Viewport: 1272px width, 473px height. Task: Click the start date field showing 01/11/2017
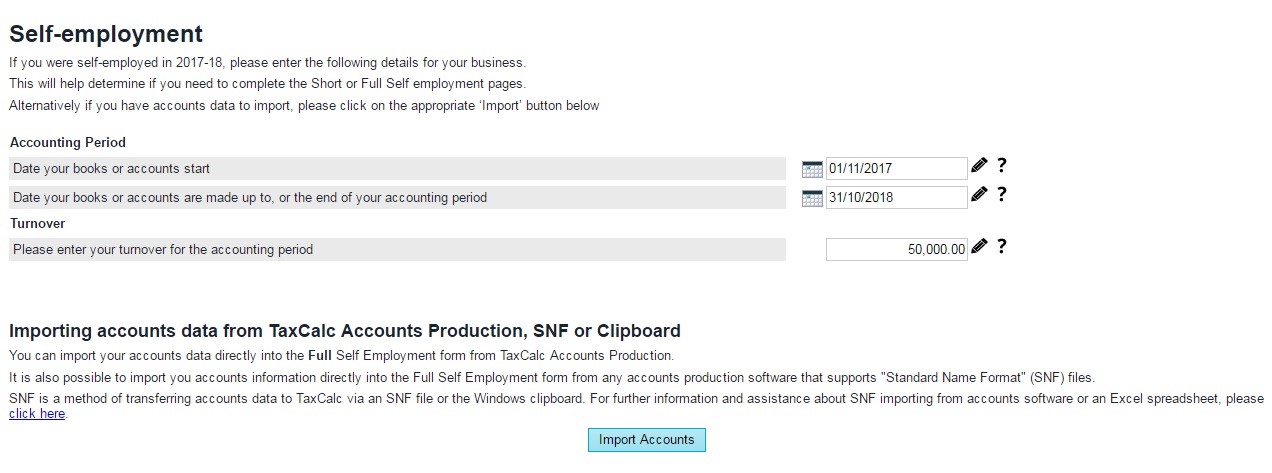point(896,169)
